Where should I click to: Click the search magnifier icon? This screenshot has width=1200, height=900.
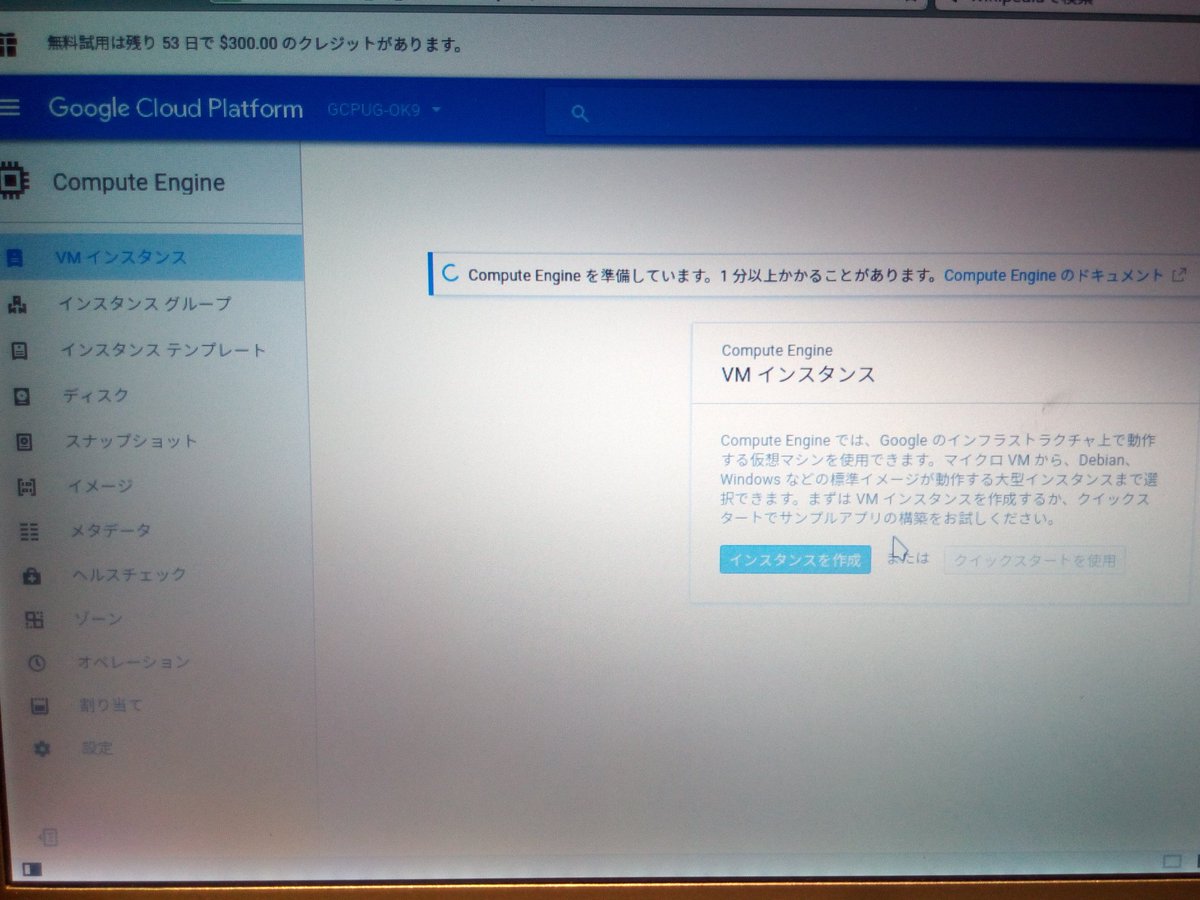(x=580, y=113)
